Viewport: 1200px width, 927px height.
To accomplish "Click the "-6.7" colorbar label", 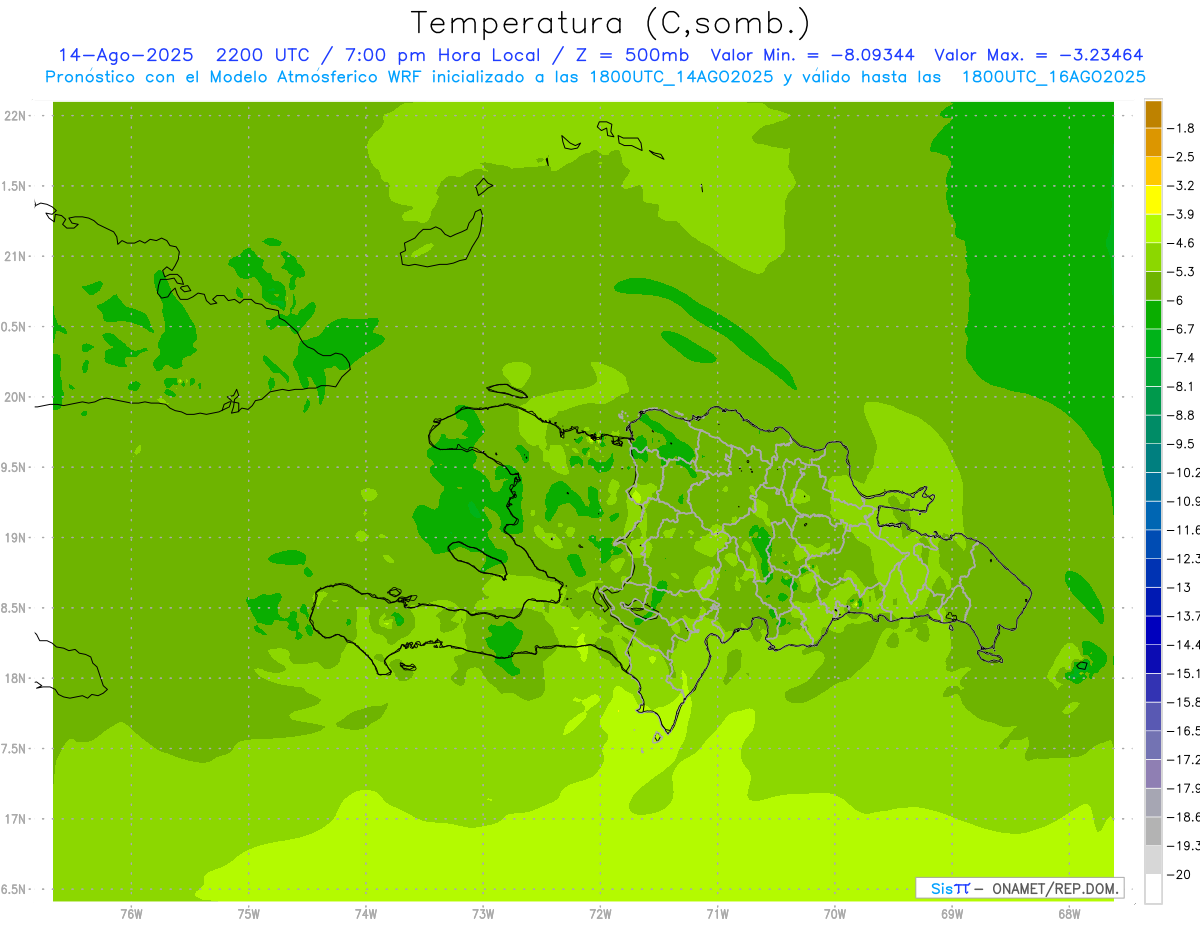I will [1181, 328].
